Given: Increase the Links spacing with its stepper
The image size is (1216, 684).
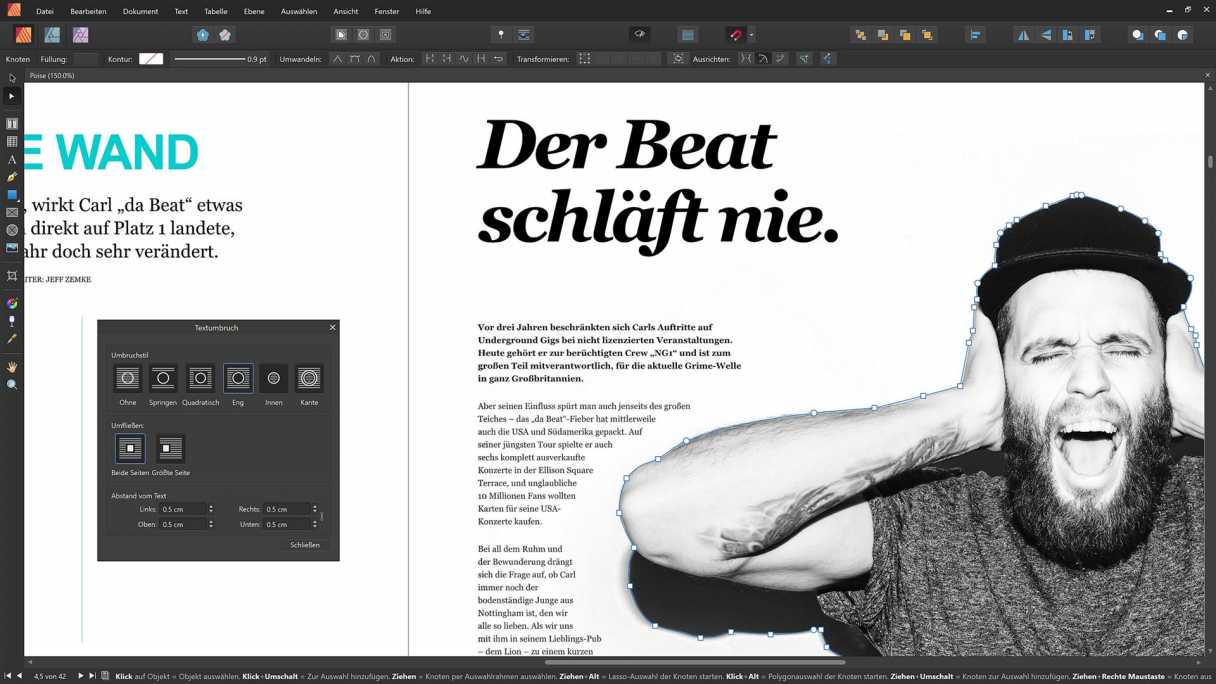Looking at the screenshot, I should coord(213,506).
